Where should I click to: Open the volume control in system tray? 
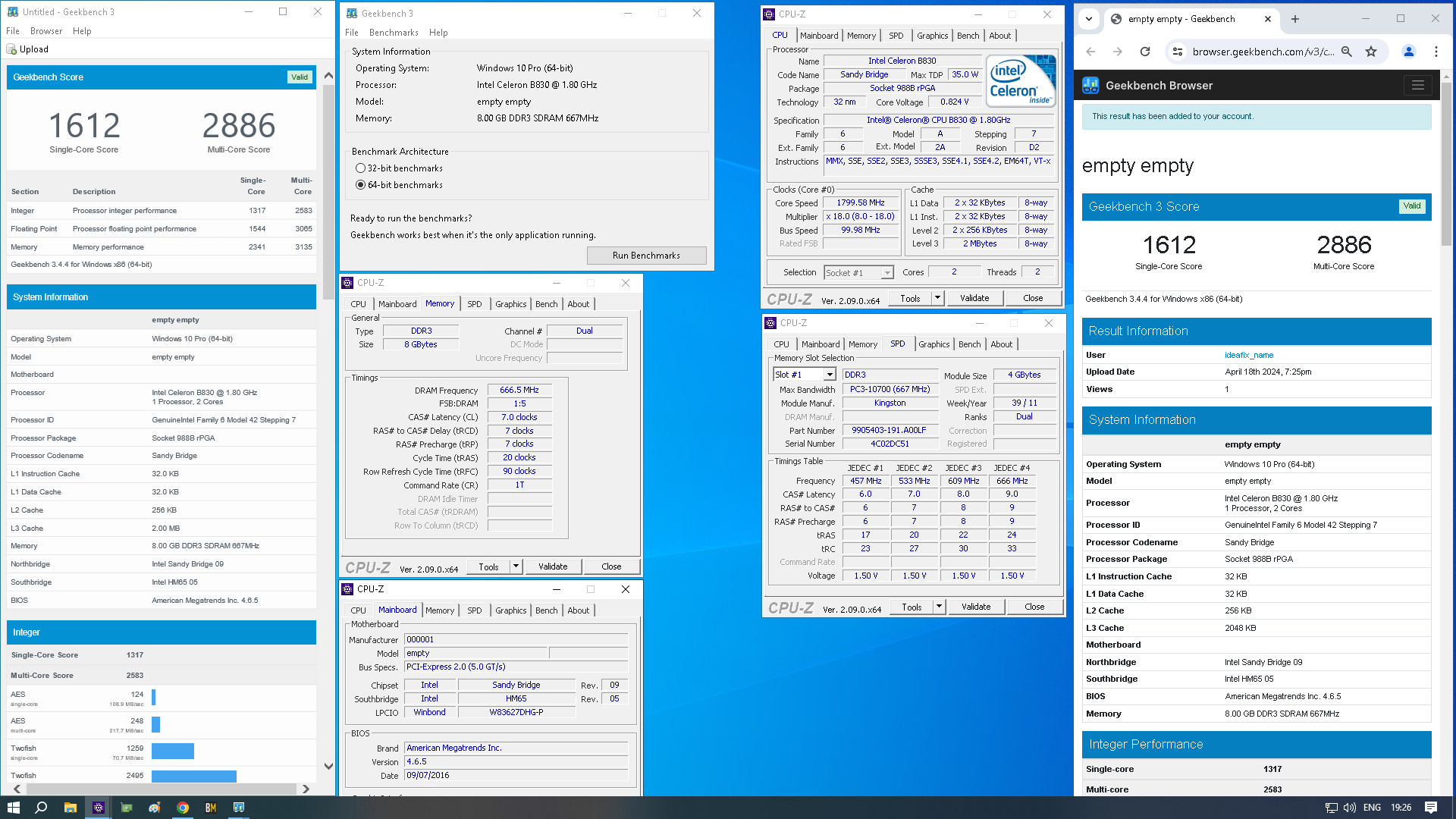point(1350,808)
